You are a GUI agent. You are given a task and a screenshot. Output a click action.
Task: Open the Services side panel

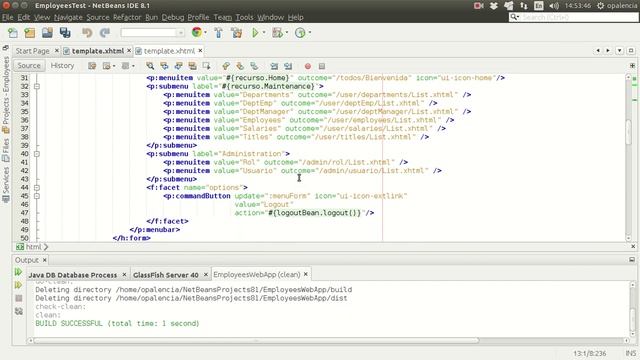pyautogui.click(x=6, y=184)
